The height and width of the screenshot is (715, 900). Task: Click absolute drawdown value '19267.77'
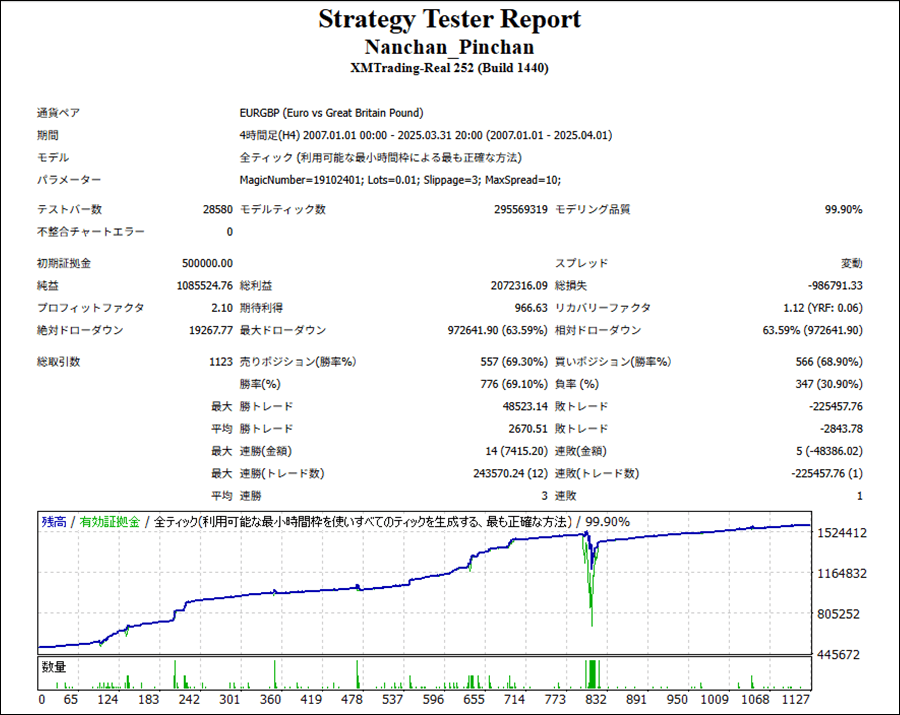[211, 331]
